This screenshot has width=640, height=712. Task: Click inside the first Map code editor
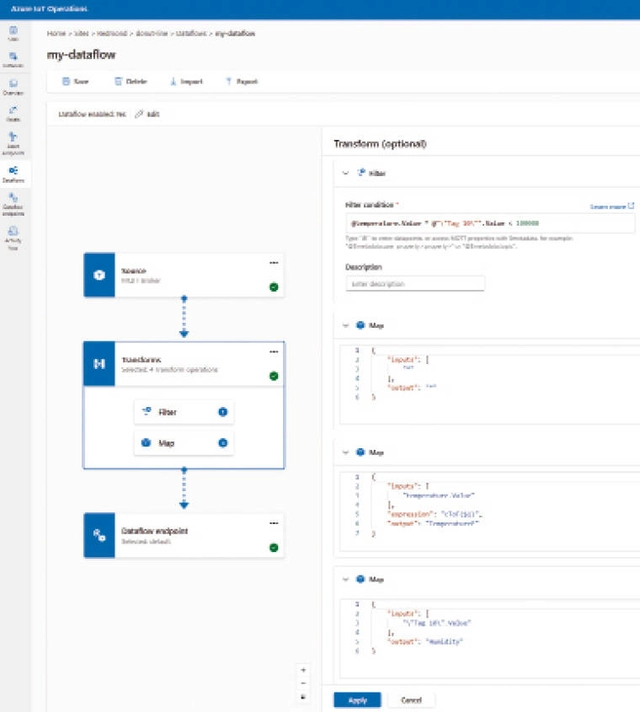tap(490, 385)
